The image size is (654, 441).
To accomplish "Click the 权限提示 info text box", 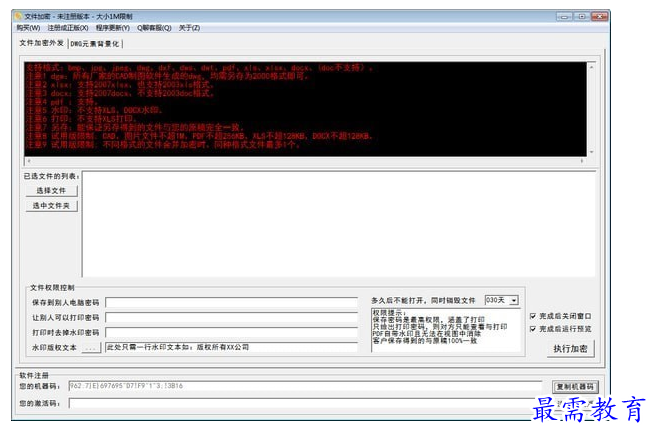I will pos(446,330).
